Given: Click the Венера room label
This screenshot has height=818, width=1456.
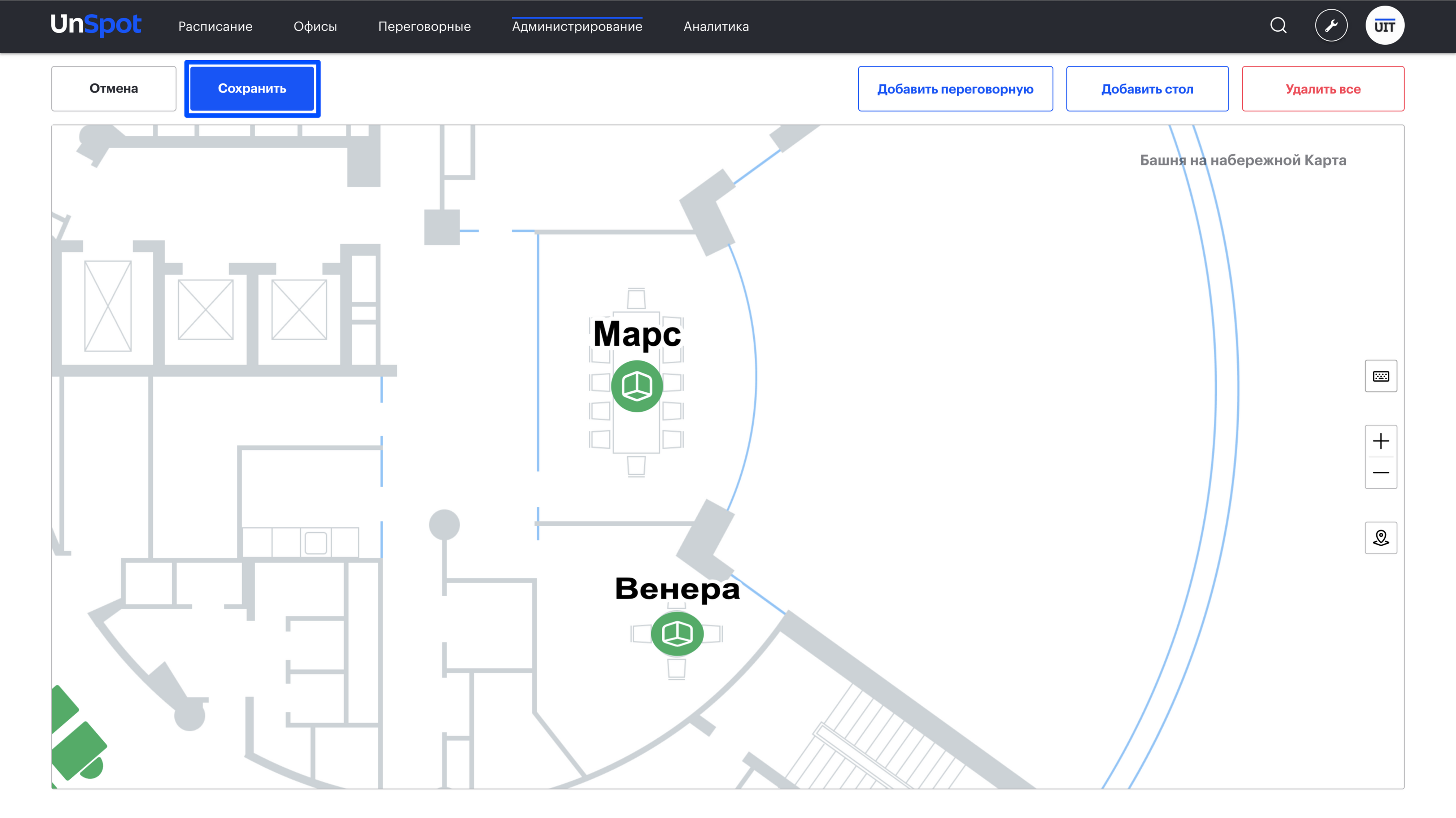Looking at the screenshot, I should (677, 589).
